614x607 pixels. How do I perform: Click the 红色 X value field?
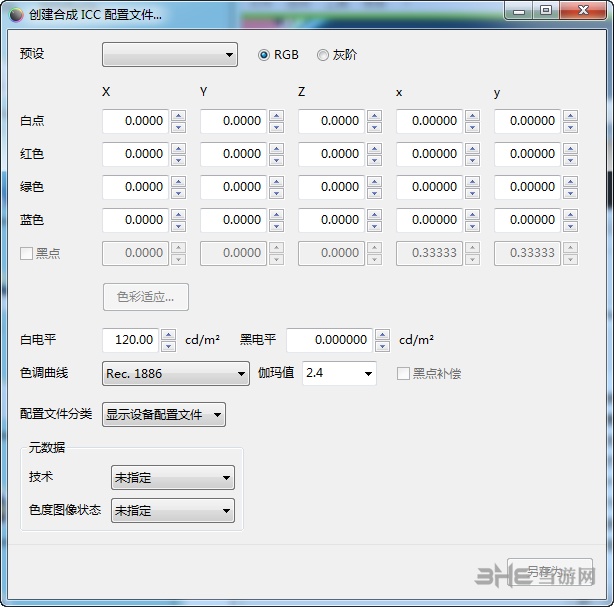135,154
